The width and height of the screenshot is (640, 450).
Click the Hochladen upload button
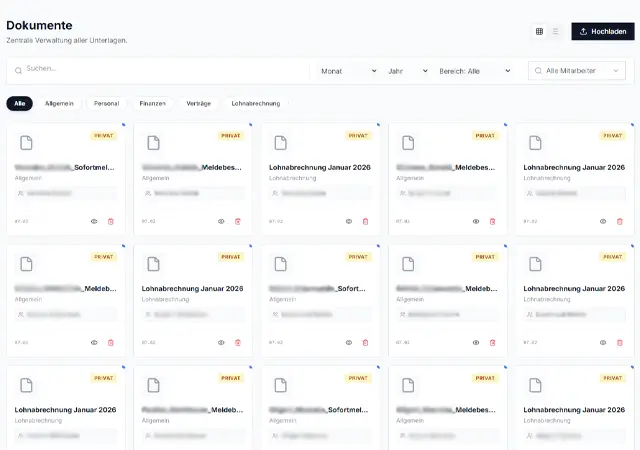click(x=602, y=31)
